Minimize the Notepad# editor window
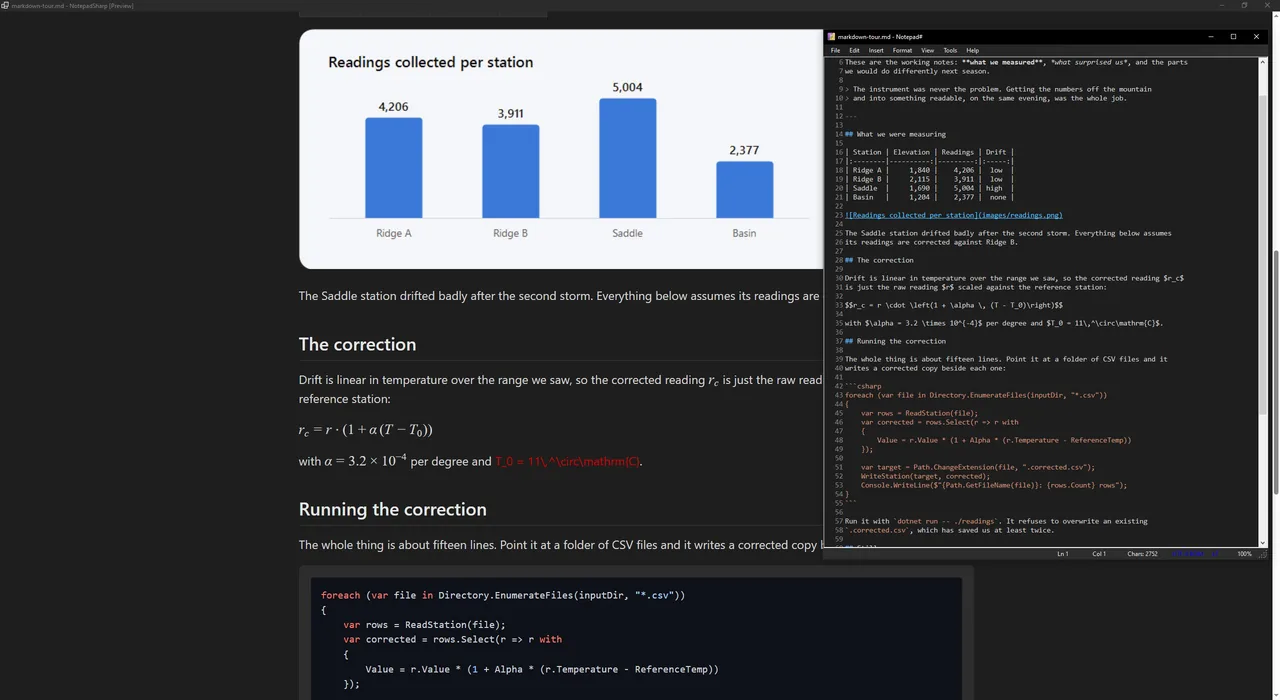The image size is (1280, 700). 1210,37
